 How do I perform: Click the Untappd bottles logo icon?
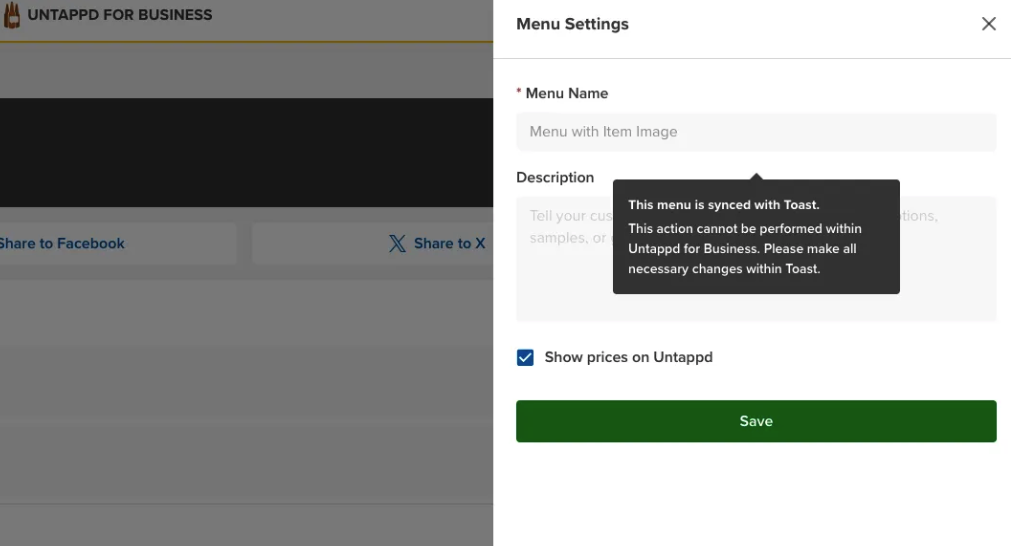point(11,15)
